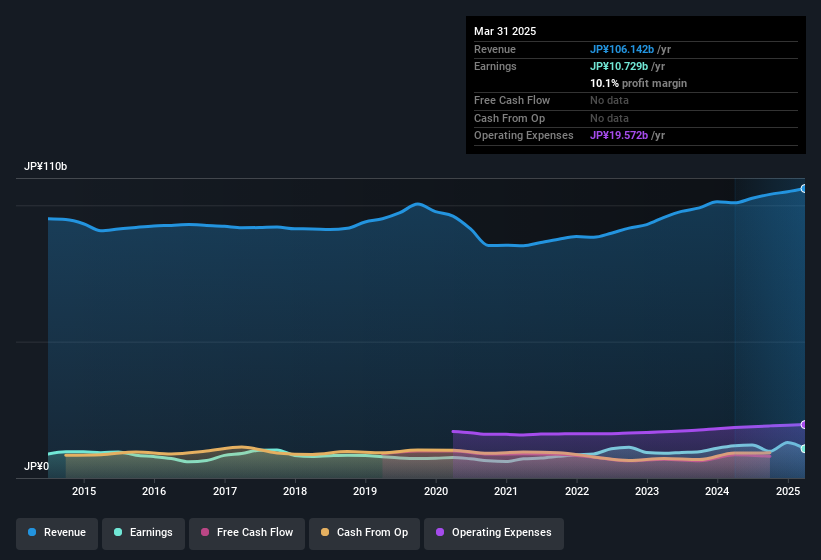
Task: Toggle the Operating Expenses legend button
Action: [x=494, y=534]
